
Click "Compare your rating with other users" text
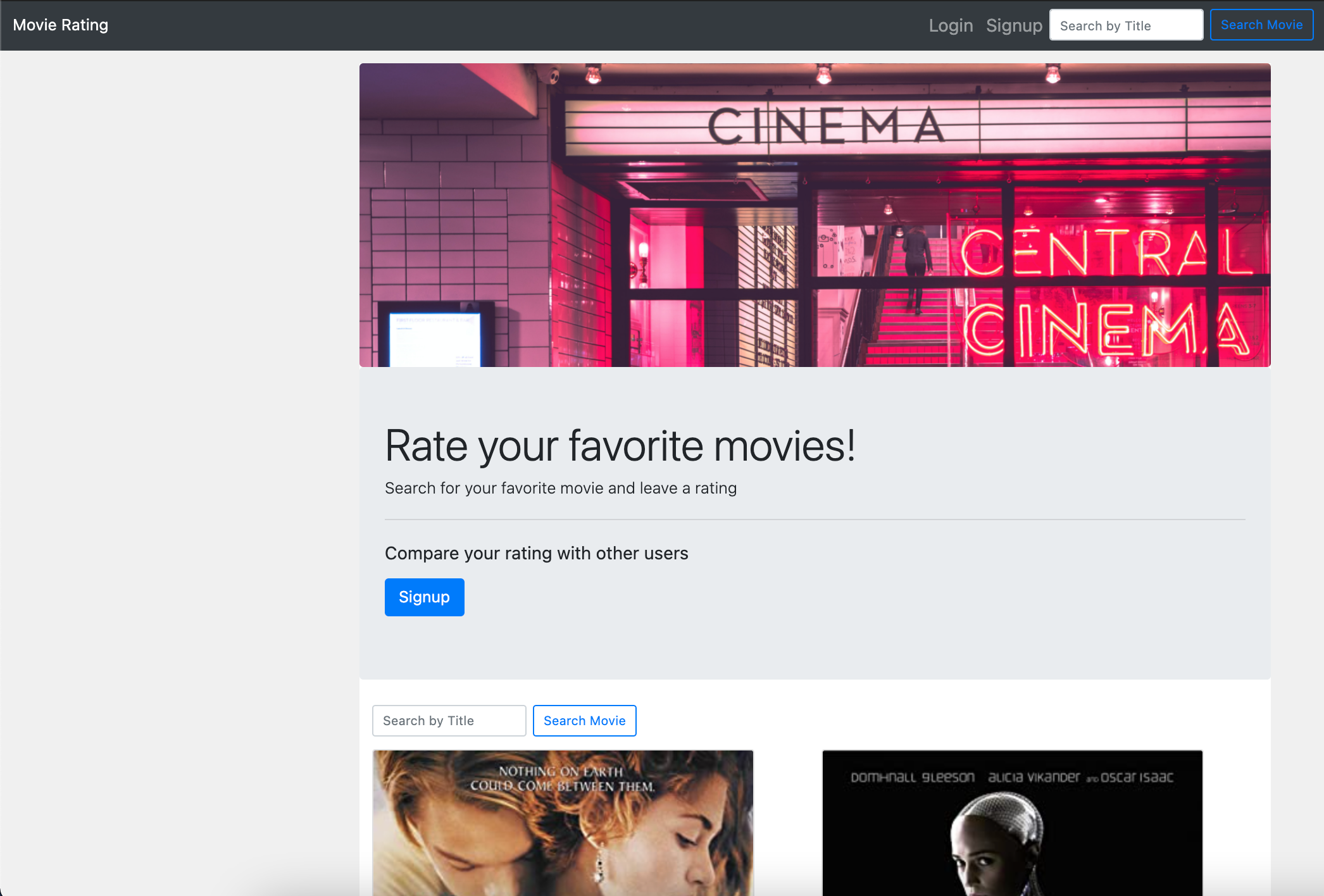pyautogui.click(x=536, y=552)
